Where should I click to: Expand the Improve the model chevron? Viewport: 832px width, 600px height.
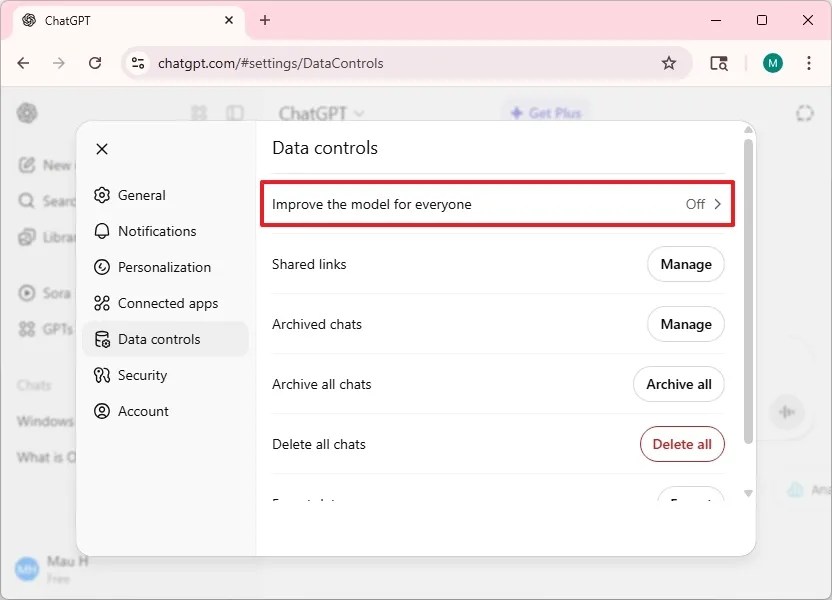click(x=718, y=203)
